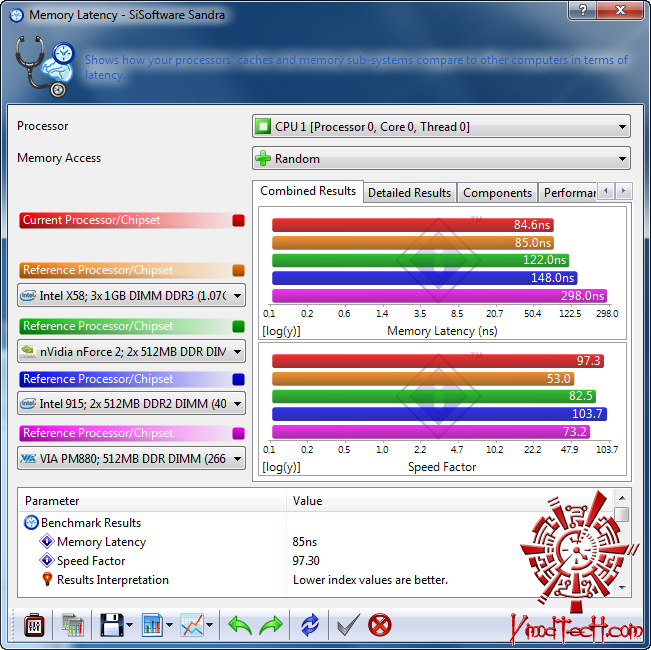651x650 pixels.
Task: Open the Intel X58 reference dropdown
Action: pos(131,295)
